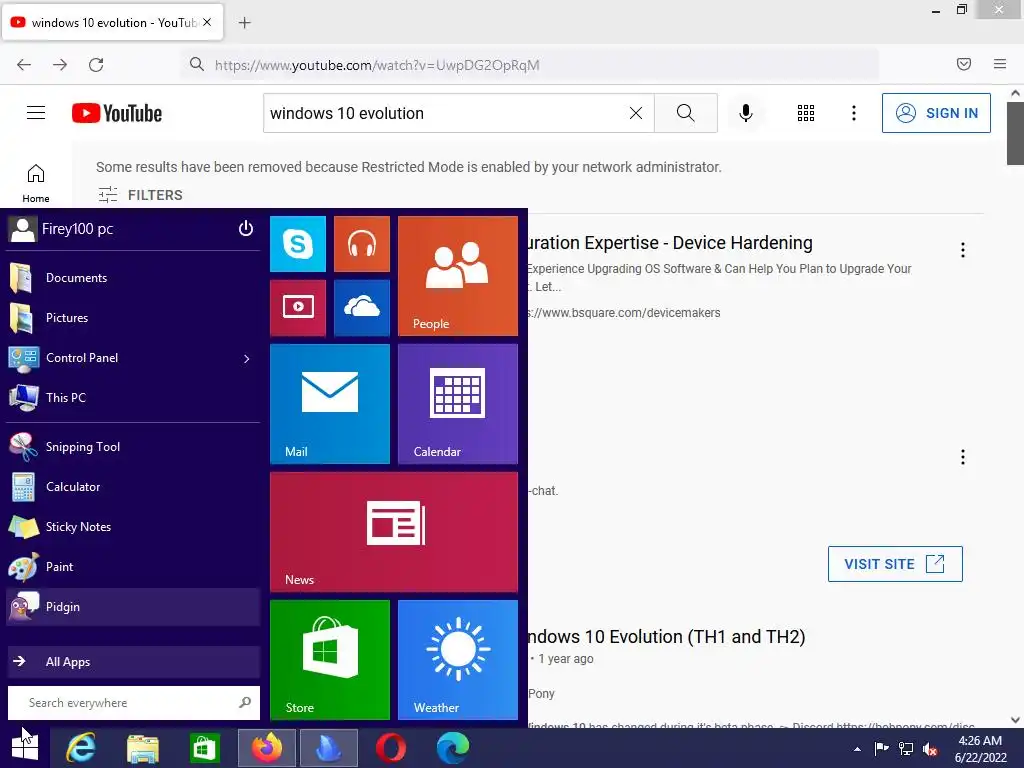This screenshot has height=768, width=1024.
Task: Clear the YouTube search text
Action: point(635,113)
